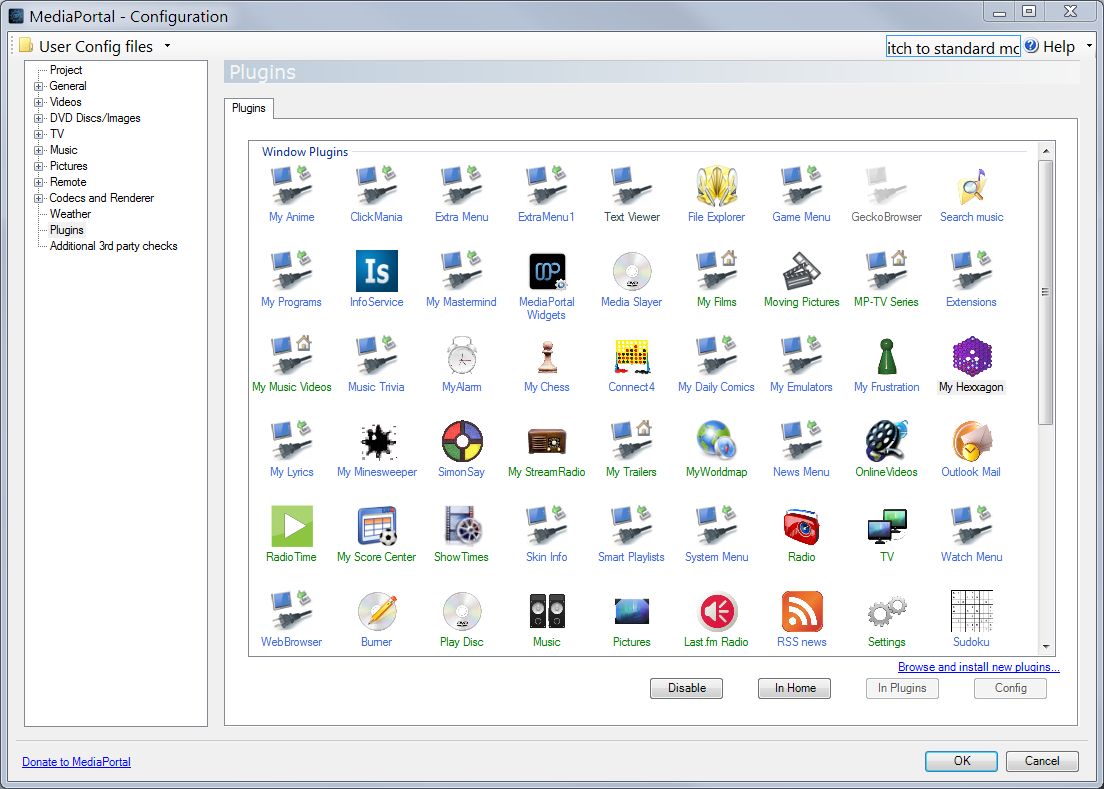The image size is (1104, 789).
Task: Expand the DVD Discs/Images tree node
Action: [39, 118]
